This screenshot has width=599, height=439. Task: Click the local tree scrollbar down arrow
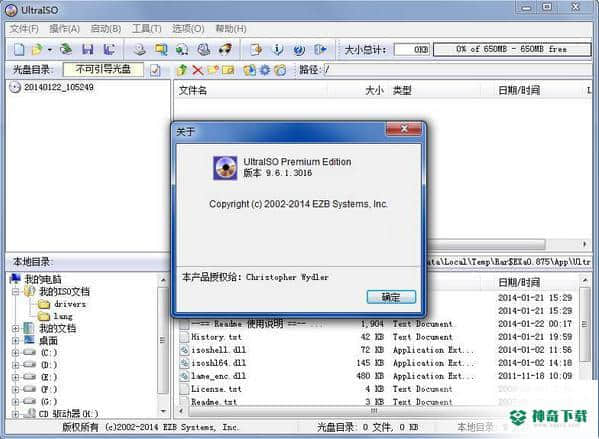pyautogui.click(x=164, y=412)
